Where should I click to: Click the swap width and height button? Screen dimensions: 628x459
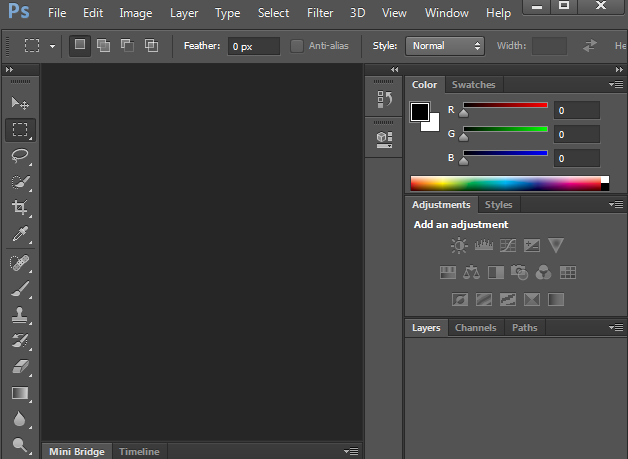(590, 46)
